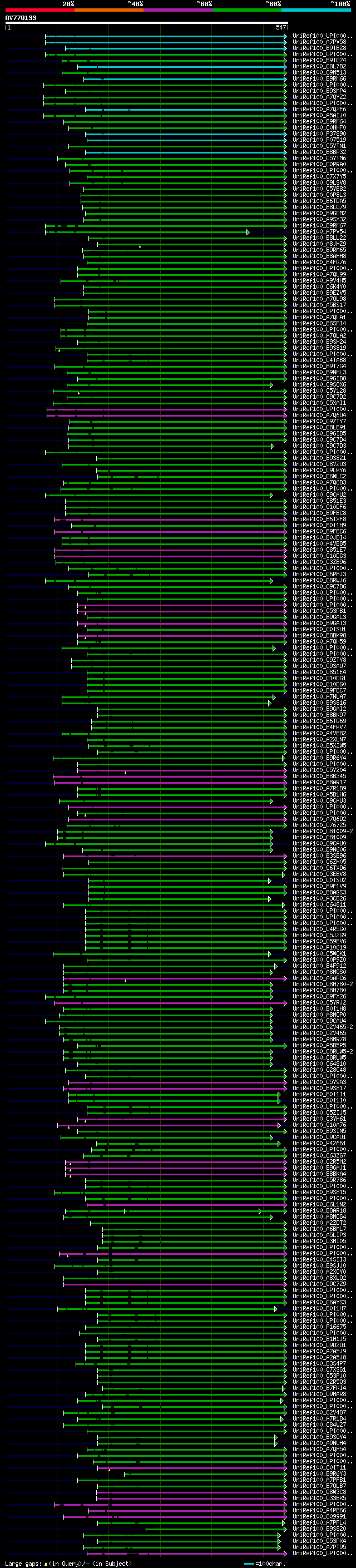Select the UniRef100_P07519 label

click(x=319, y=140)
